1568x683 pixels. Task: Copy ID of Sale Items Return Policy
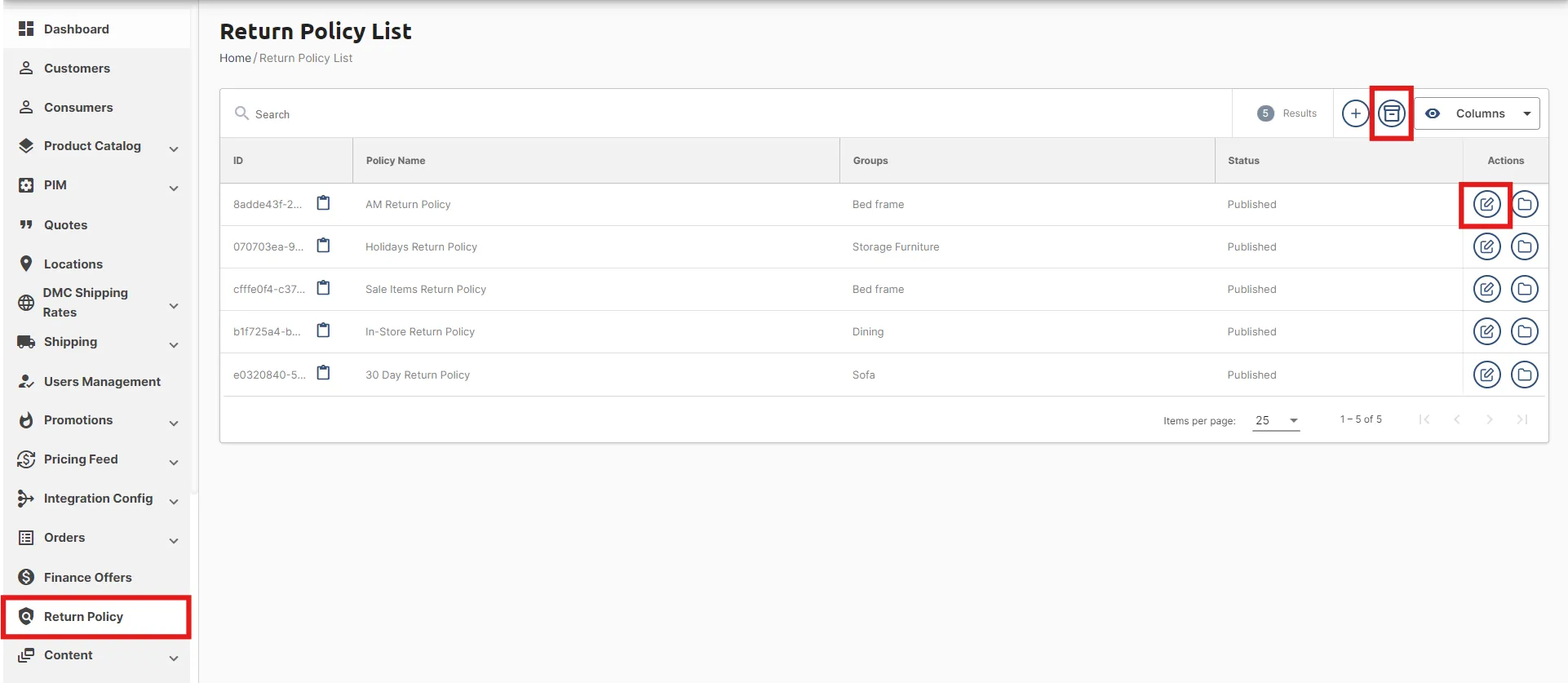323,288
